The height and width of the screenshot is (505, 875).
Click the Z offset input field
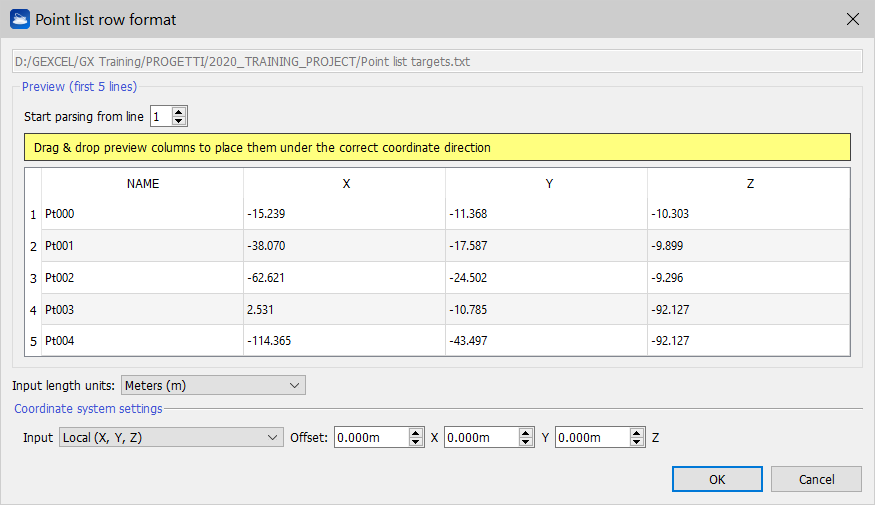tap(591, 437)
